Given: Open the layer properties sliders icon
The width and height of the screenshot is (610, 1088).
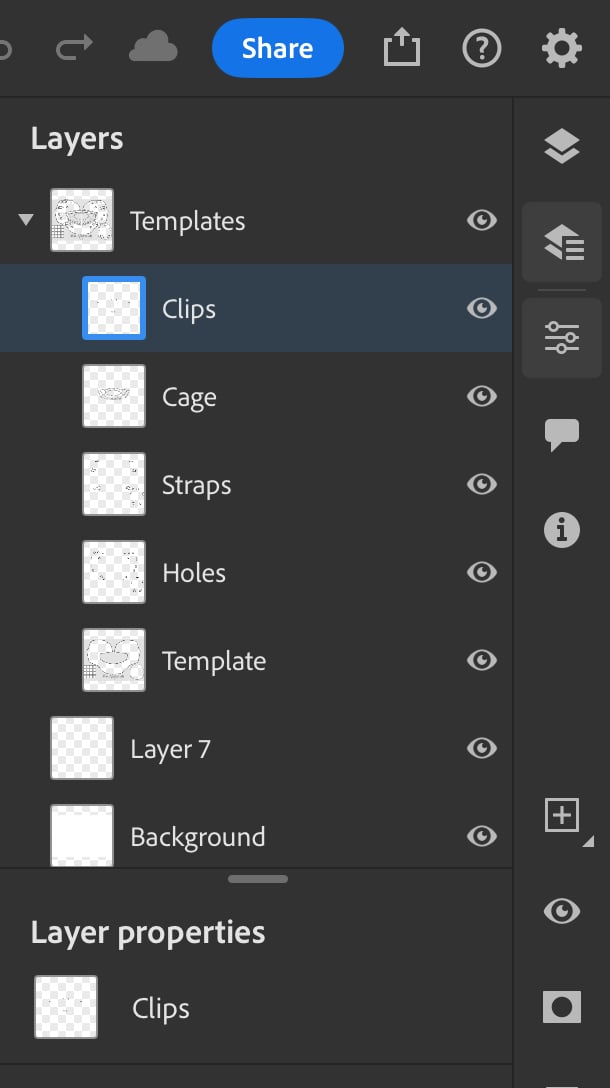Looking at the screenshot, I should tap(562, 338).
